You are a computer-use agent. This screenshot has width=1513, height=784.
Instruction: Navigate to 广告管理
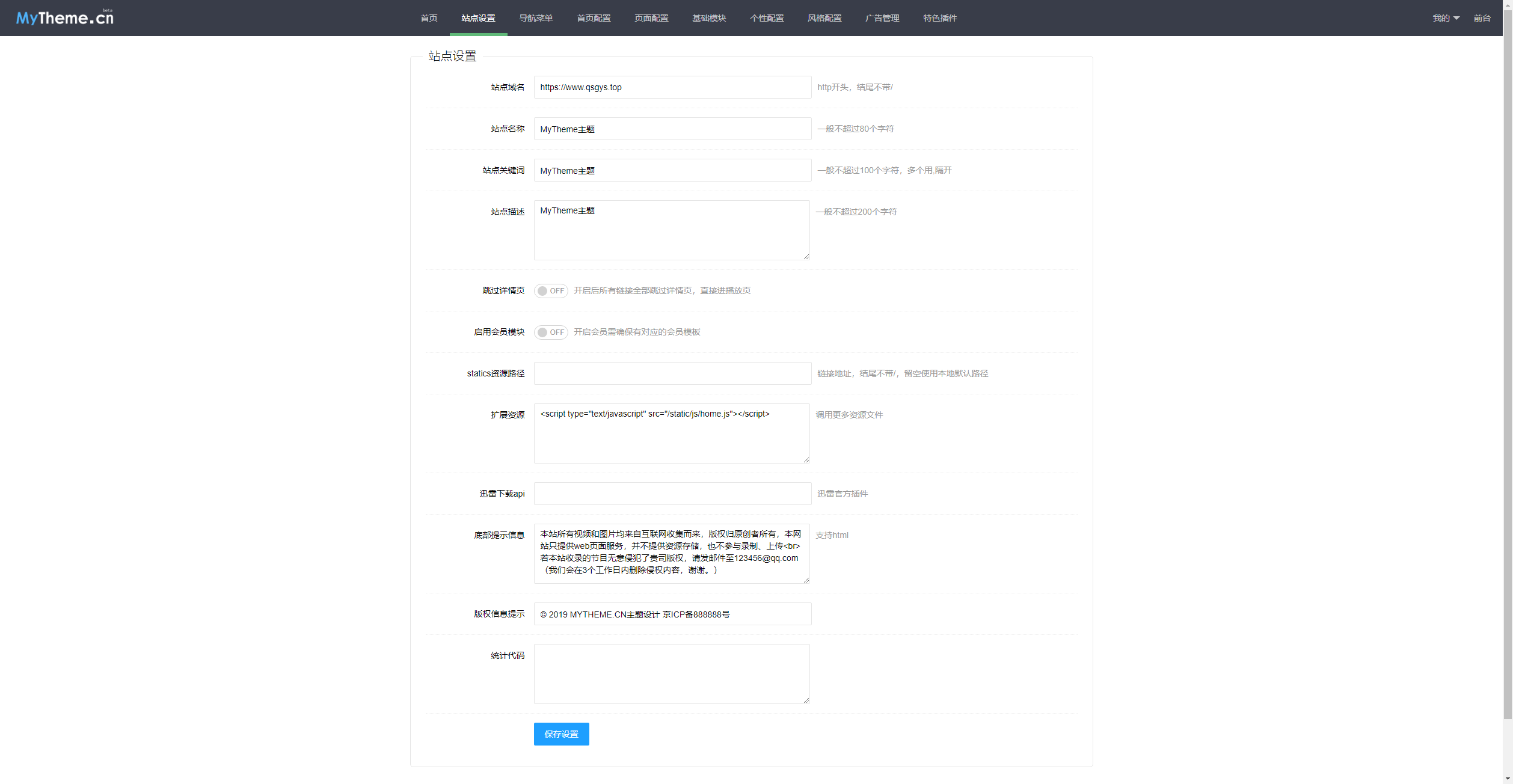[882, 18]
